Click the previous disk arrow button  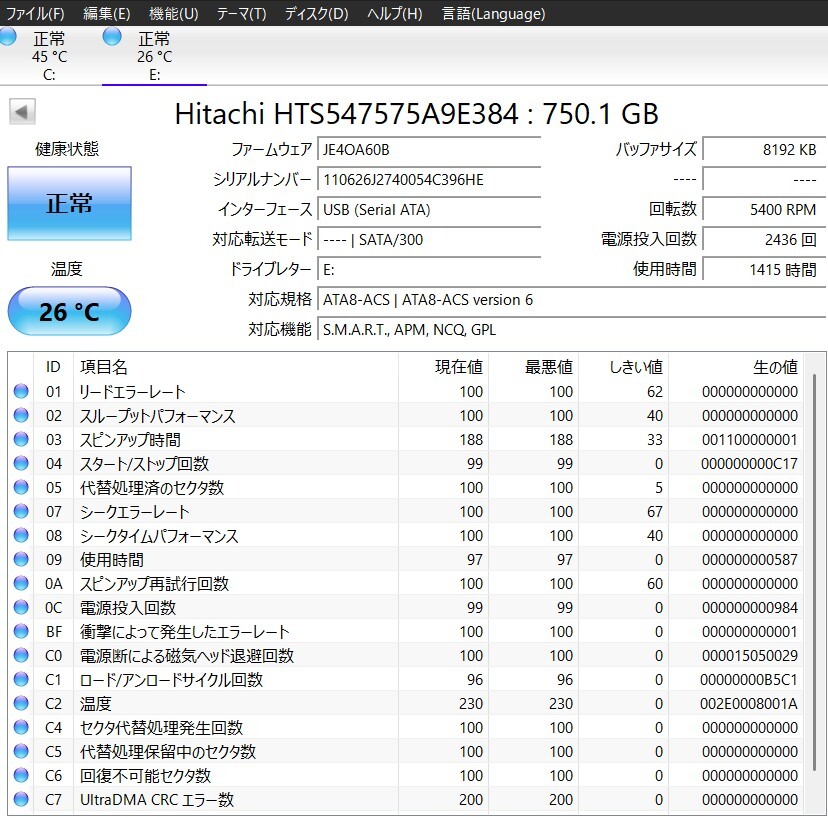pos(22,112)
